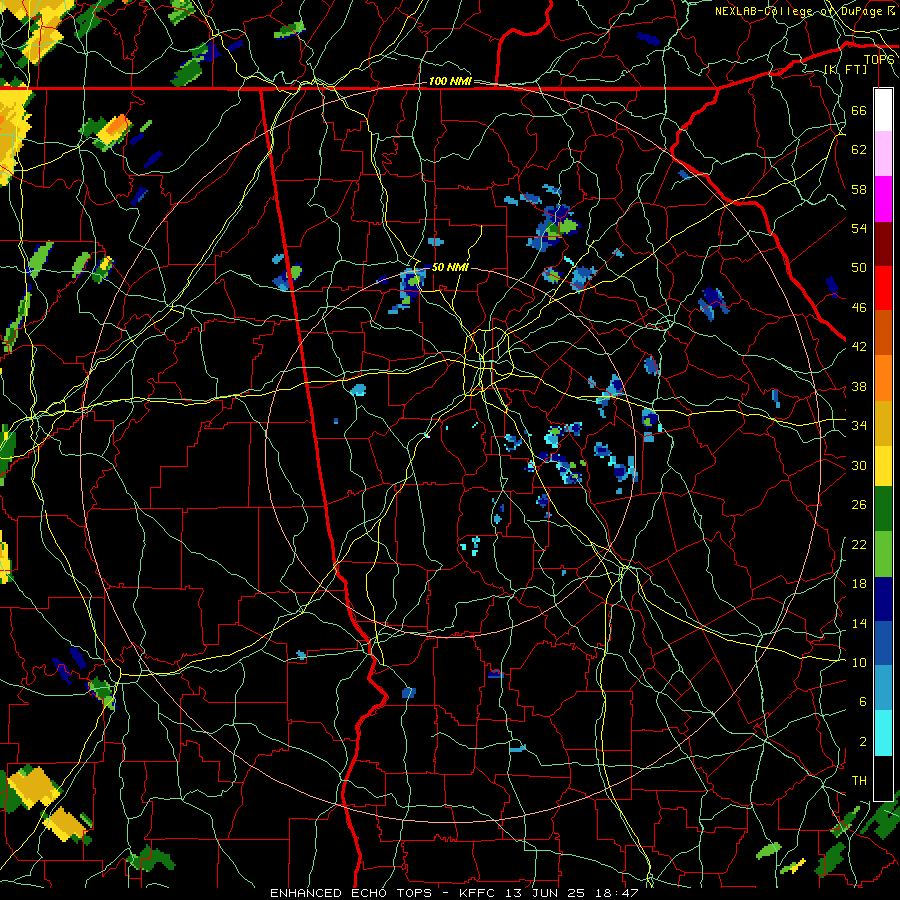The height and width of the screenshot is (900, 900).
Task: Click the dark green legend swatch
Action: coord(883,509)
